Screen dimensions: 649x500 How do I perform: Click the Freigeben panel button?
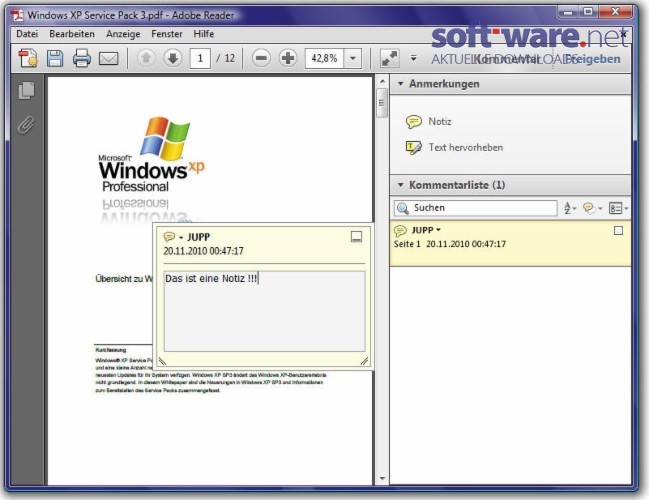click(592, 59)
